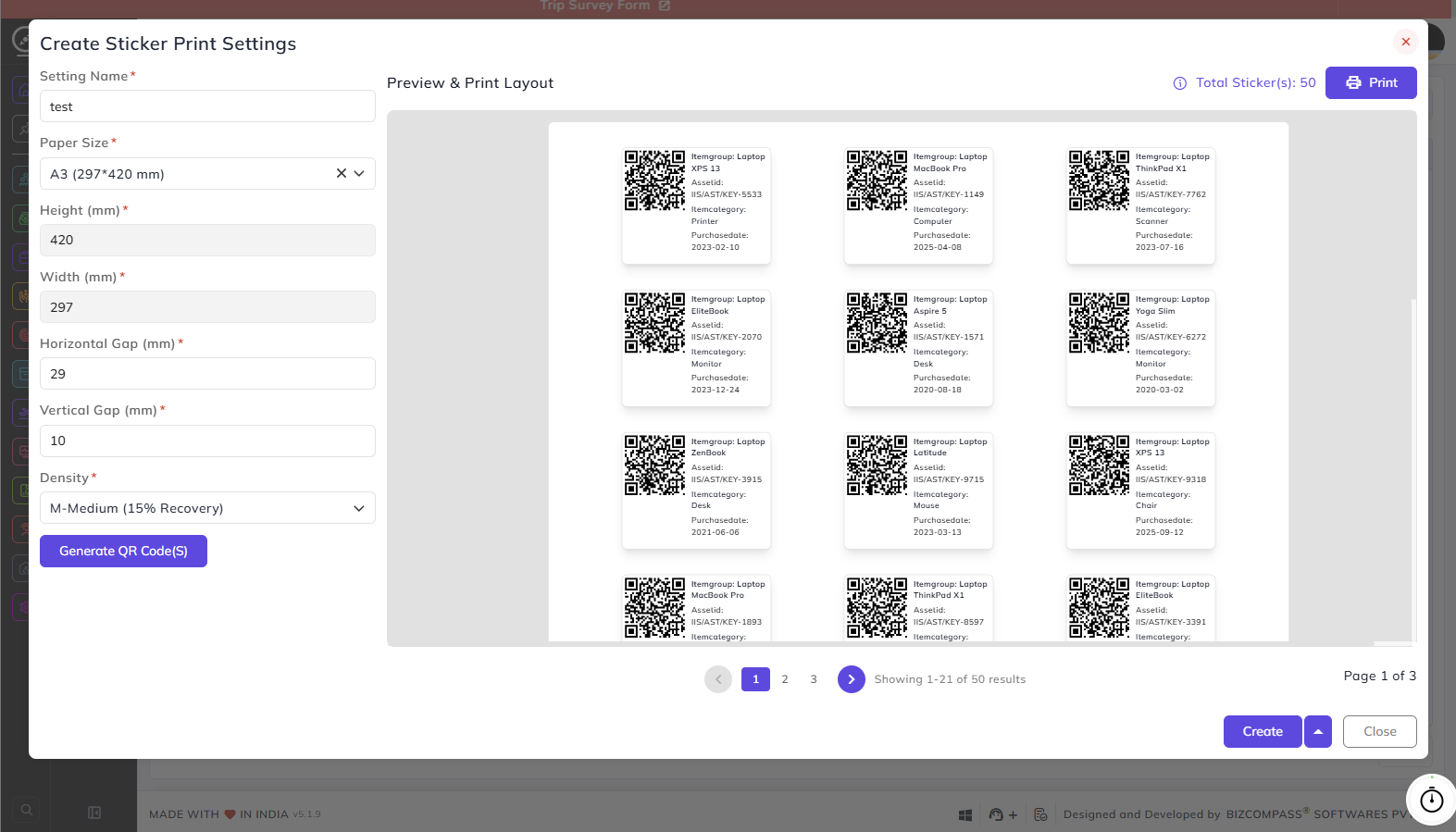Click purchase date 2025-09-12 text
Image resolution: width=1456 pixels, height=832 pixels.
1160,532
